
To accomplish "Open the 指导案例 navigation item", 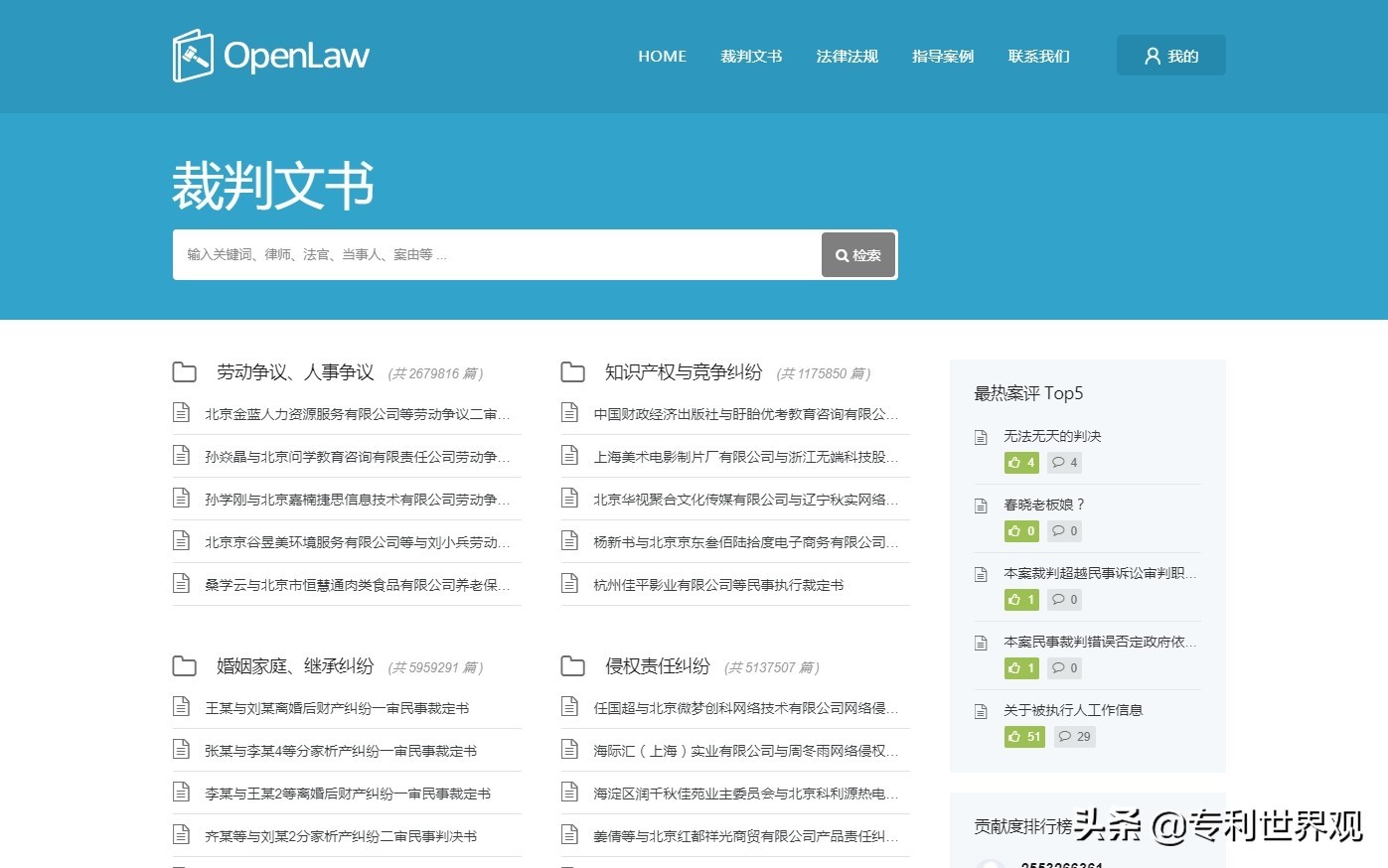I will 942,57.
